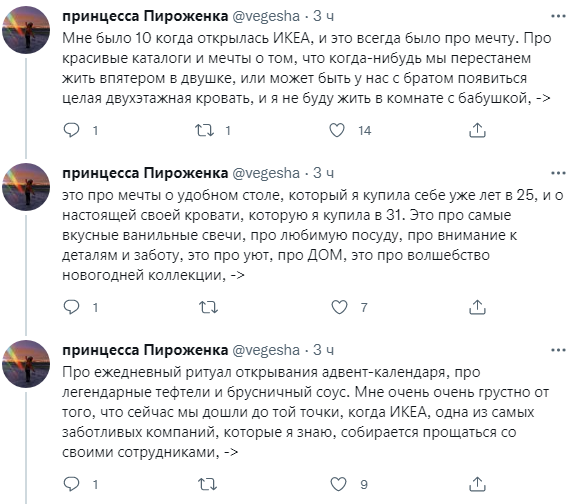Screen dimensions: 579x504
Task: Open the first tweet's 3 ч timestamp
Action: 323,16
